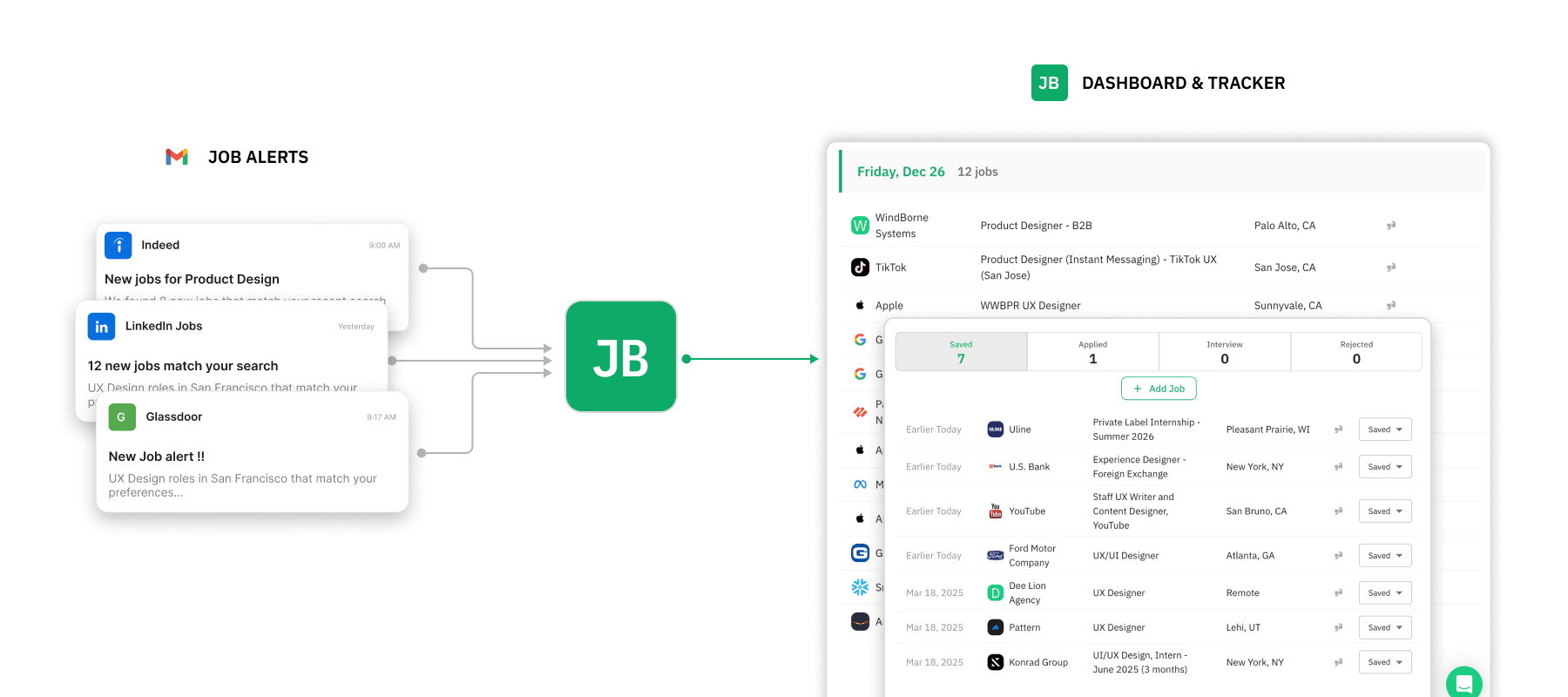Click pin icon in YouTube row
The height and width of the screenshot is (697, 1568).
pos(1338,511)
